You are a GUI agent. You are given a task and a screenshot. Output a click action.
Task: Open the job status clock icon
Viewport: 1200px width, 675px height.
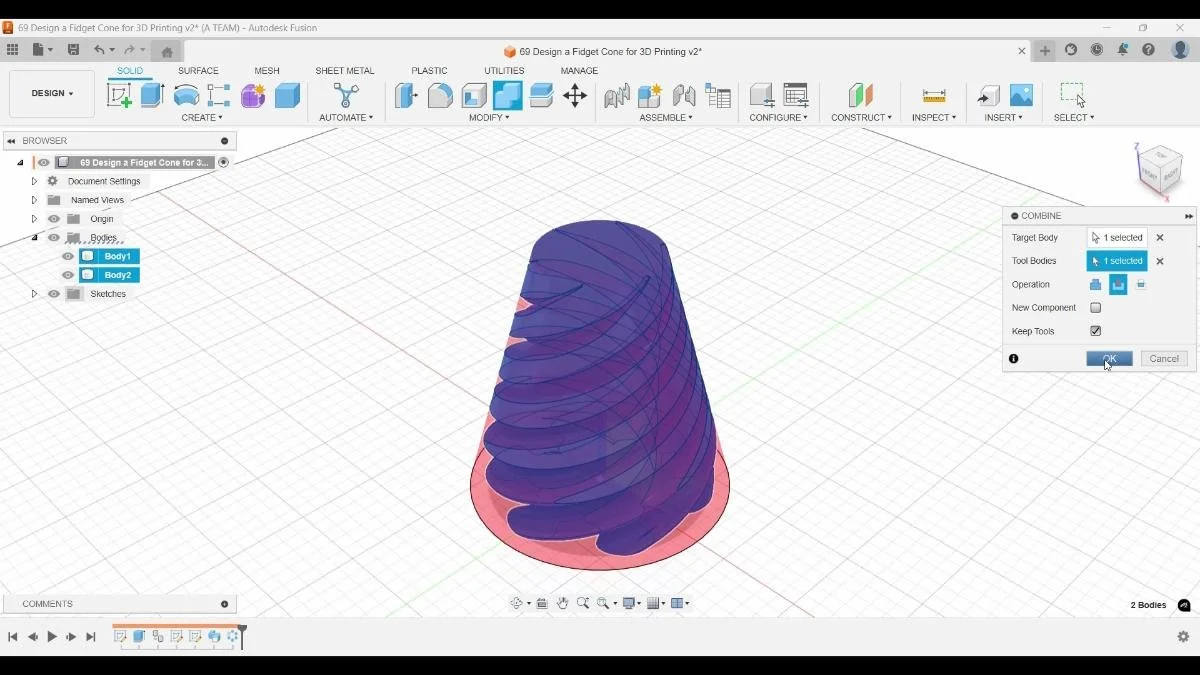(x=1097, y=50)
